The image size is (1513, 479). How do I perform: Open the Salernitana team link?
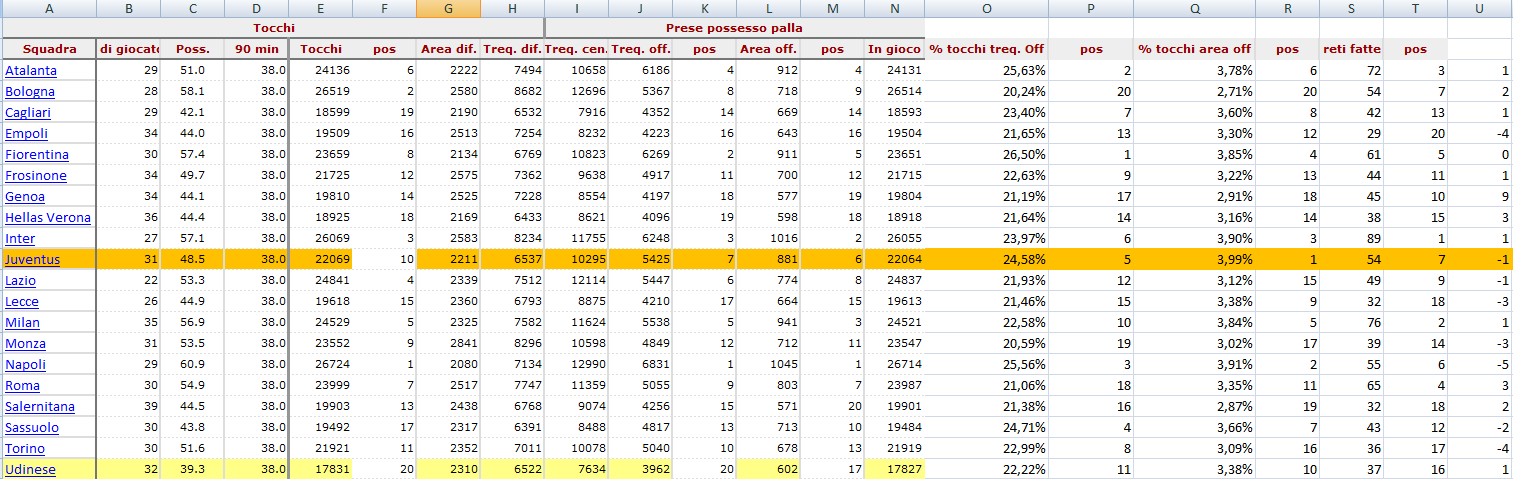tap(40, 406)
